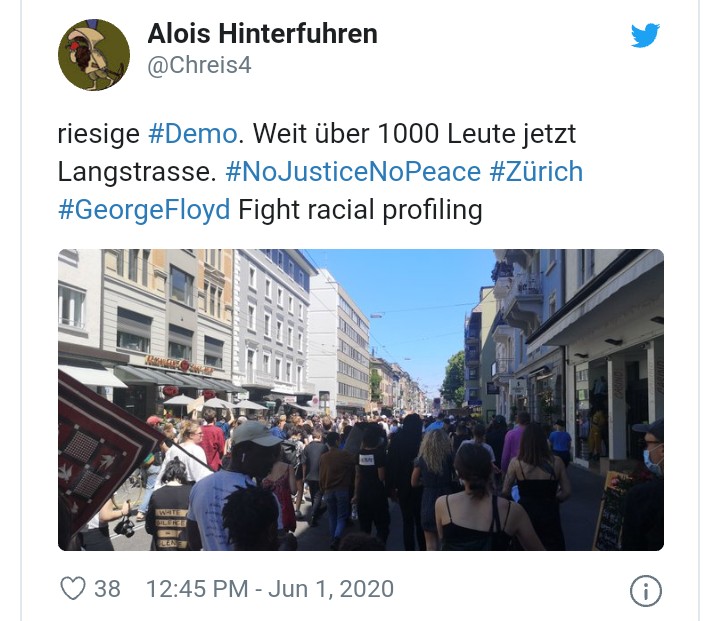
Task: Visit the #GeorgeFloyd hashtag page
Action: point(144,210)
